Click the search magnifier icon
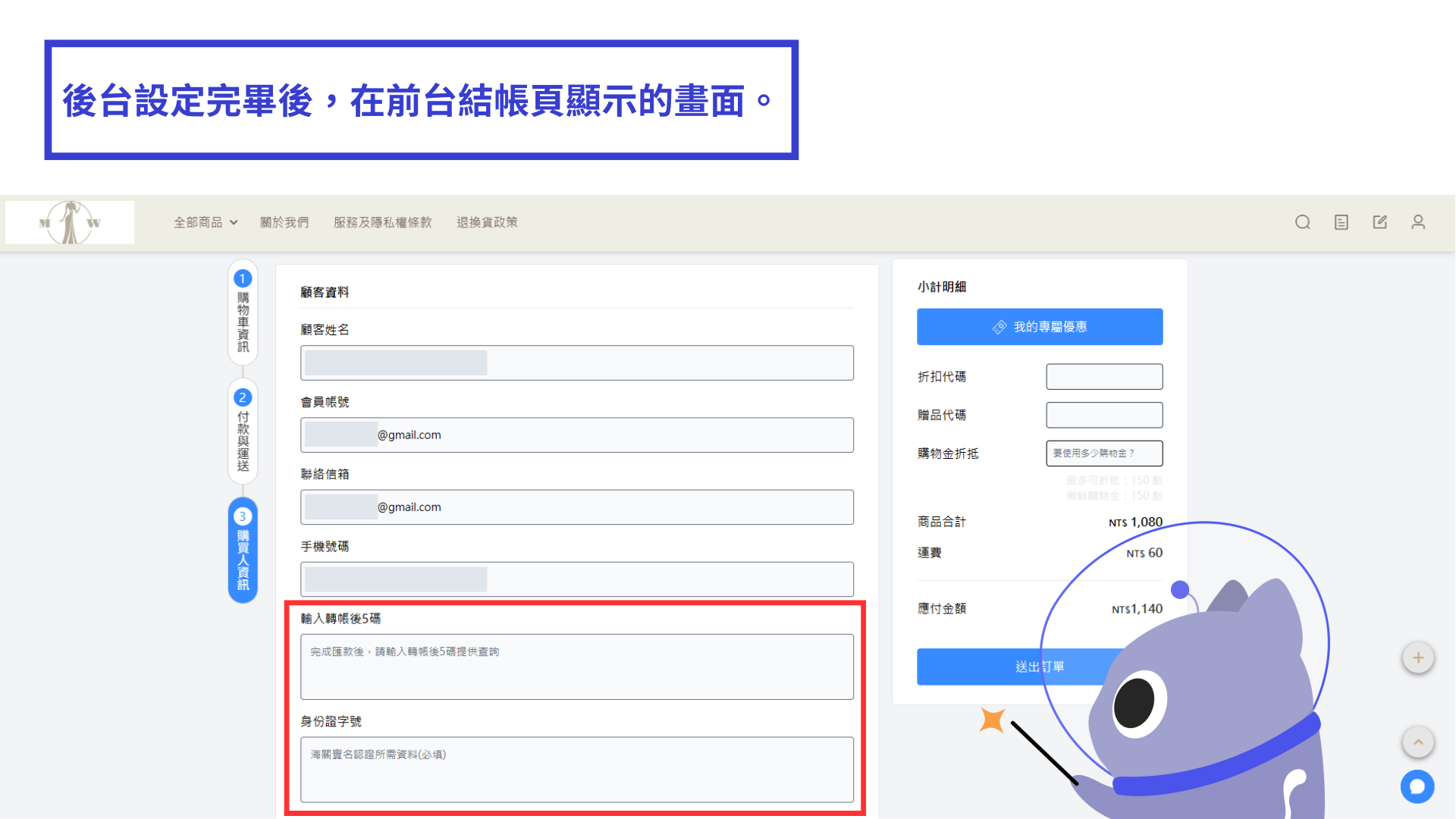This screenshot has width=1456, height=819. (1303, 222)
